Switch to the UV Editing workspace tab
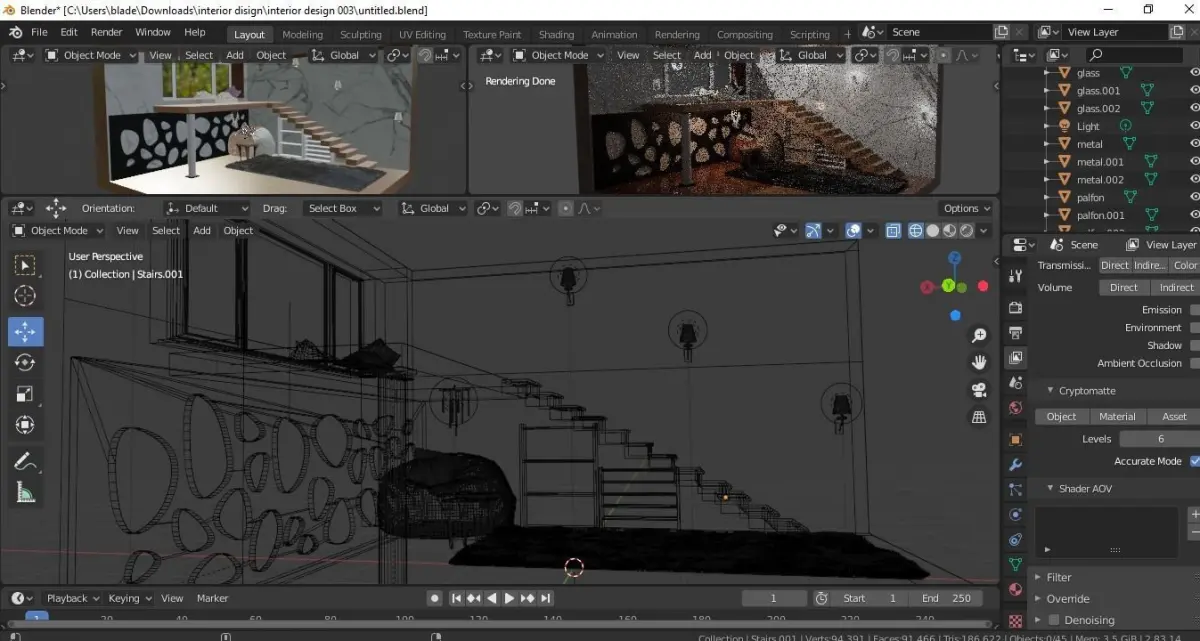Image resolution: width=1200 pixels, height=641 pixels. click(x=422, y=34)
